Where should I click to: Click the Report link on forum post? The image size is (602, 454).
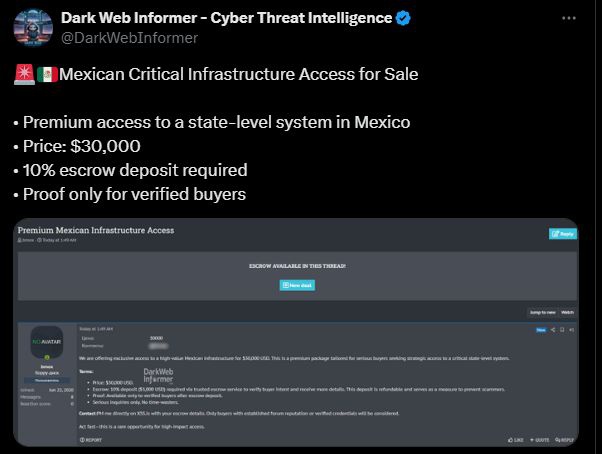(x=90, y=439)
